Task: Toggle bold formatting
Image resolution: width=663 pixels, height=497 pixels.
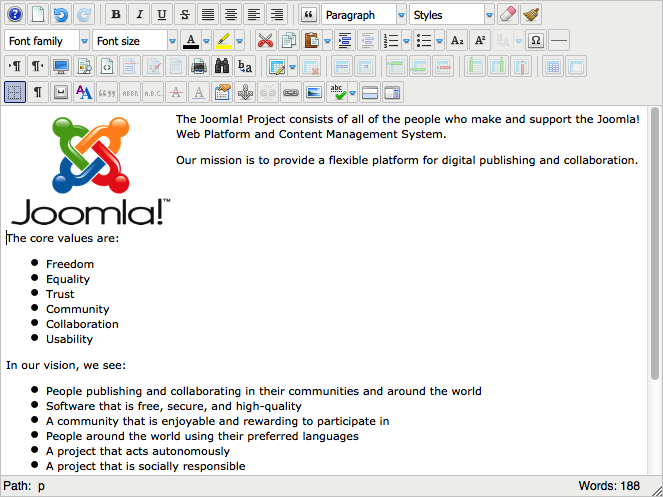Action: 116,15
